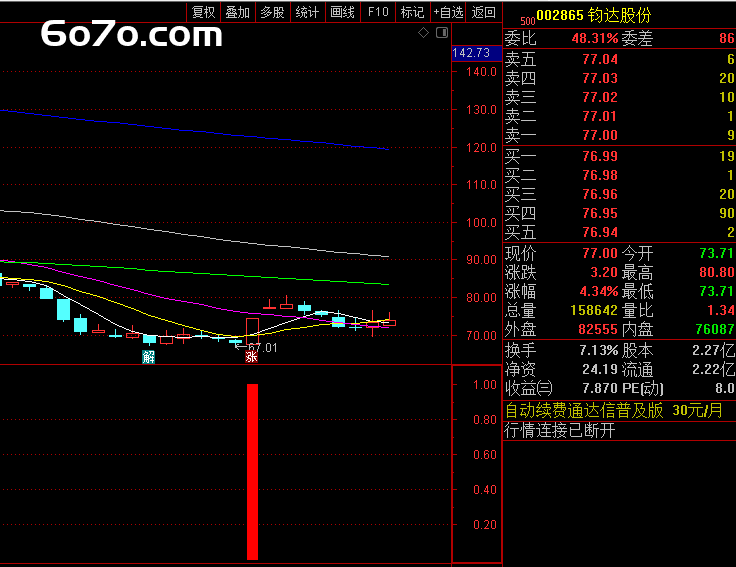Viewport: 736px width, 567px height.
Task: Click the 67.01 low price annotation
Action: (x=262, y=348)
